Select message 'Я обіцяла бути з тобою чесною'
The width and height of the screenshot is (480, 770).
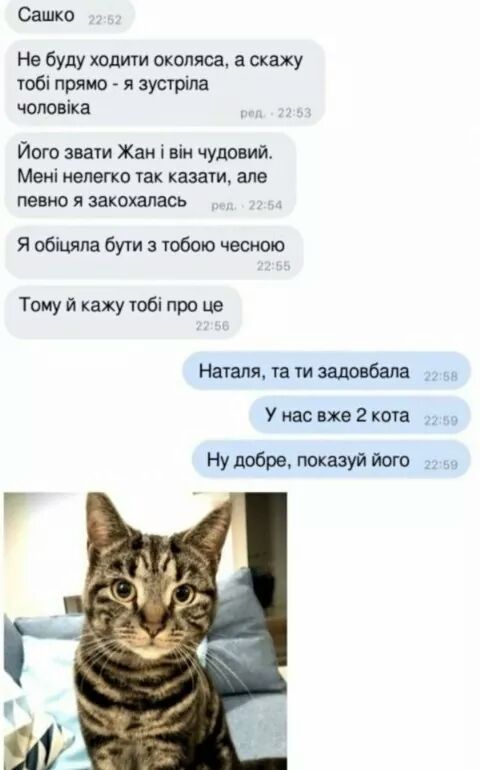(154, 252)
